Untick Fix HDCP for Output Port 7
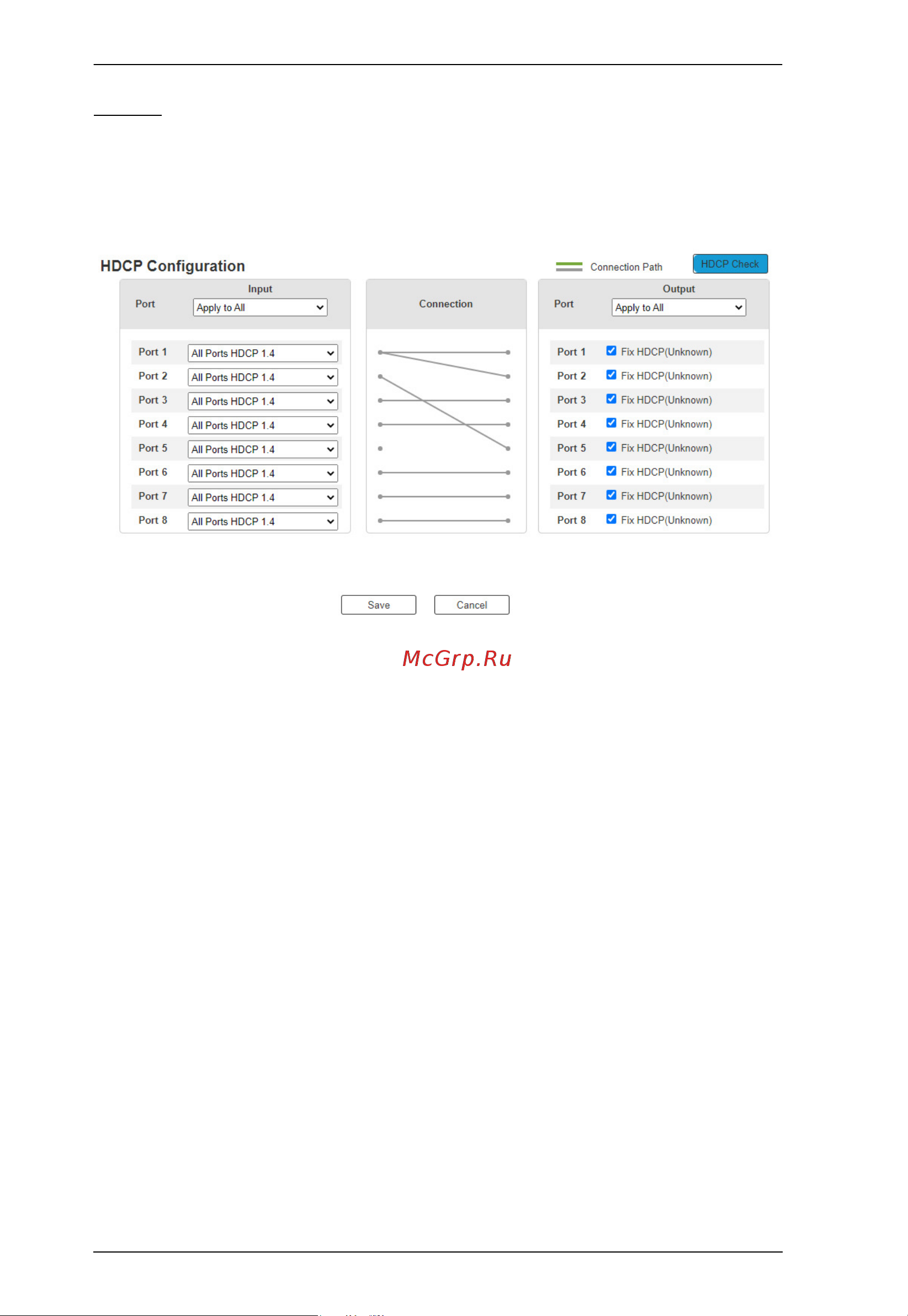This screenshot has width=908, height=1316. tap(611, 495)
